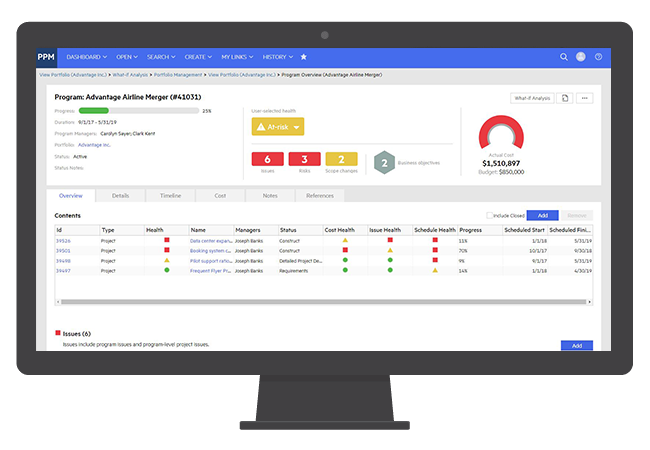Screen dimensions: 650x450
Task: Open the Pilot support project link
Action: coord(211,261)
